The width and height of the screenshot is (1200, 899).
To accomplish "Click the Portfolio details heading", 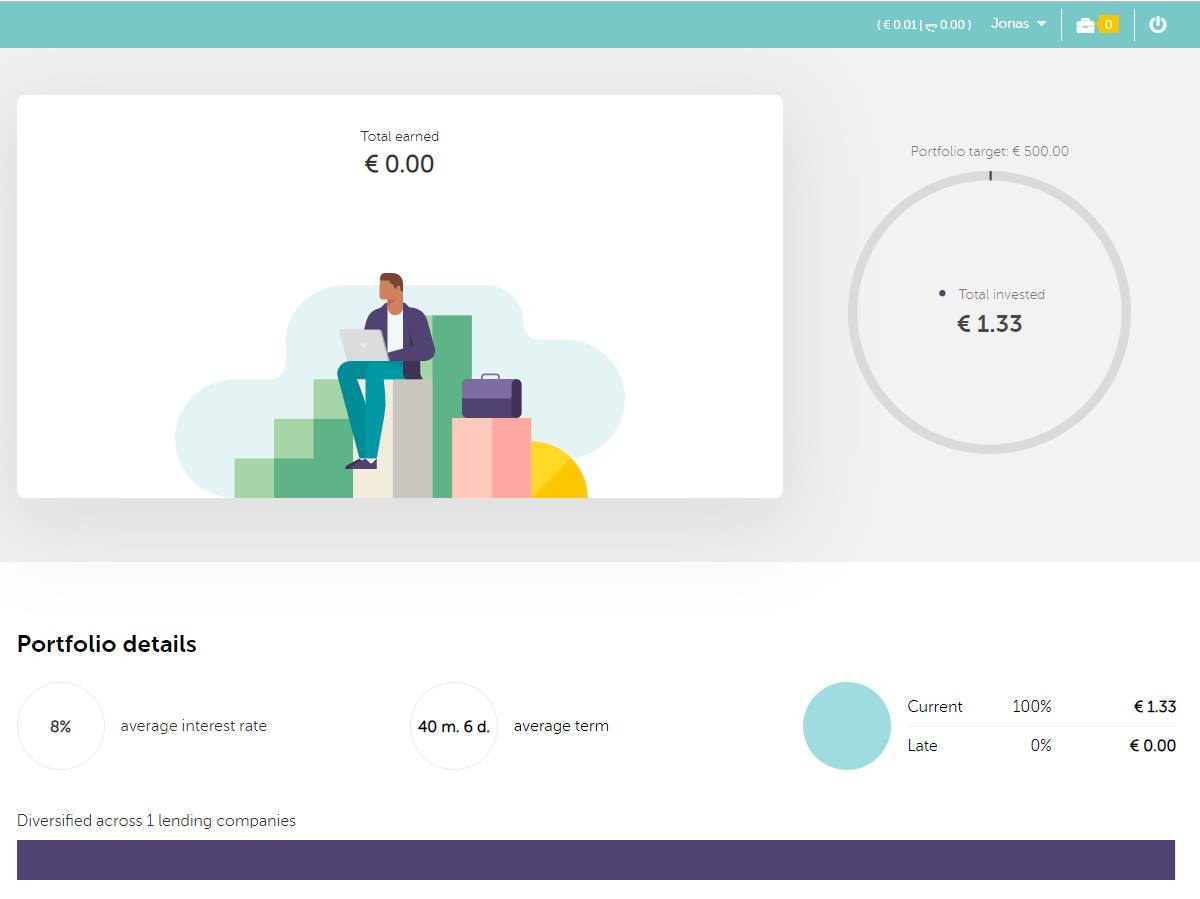I will (107, 644).
